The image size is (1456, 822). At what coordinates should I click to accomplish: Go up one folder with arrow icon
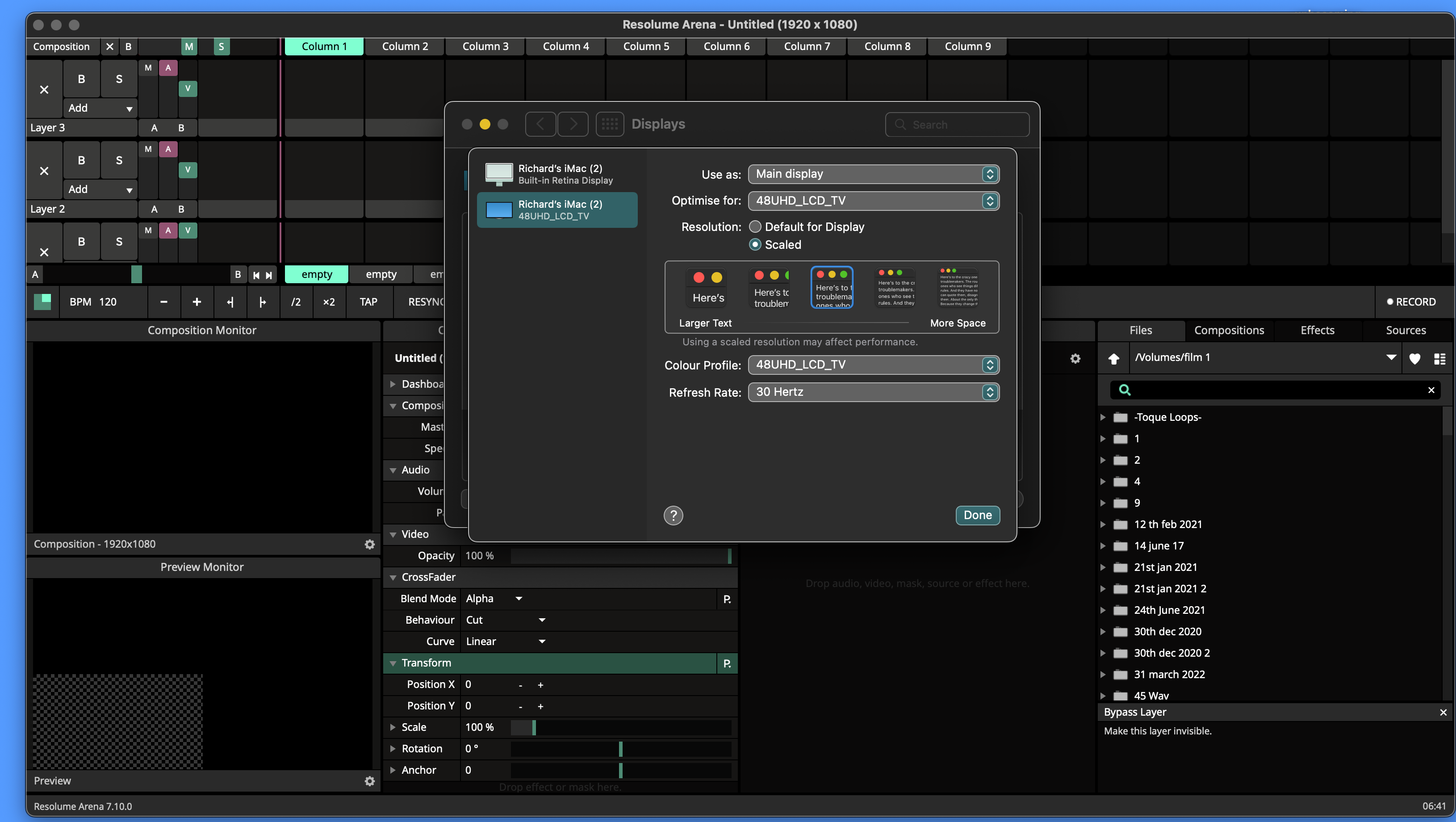click(1113, 358)
